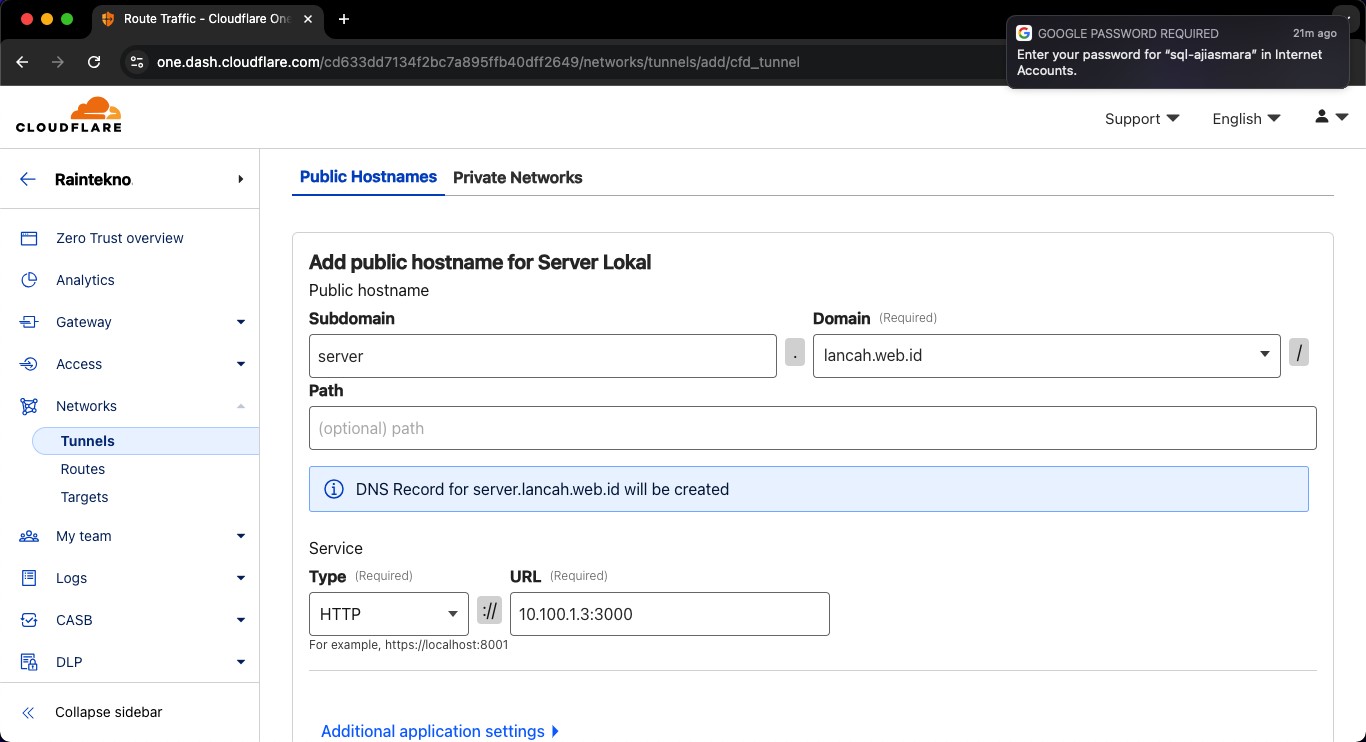Click the CASB icon in sidebar
The image size is (1366, 742).
point(29,620)
